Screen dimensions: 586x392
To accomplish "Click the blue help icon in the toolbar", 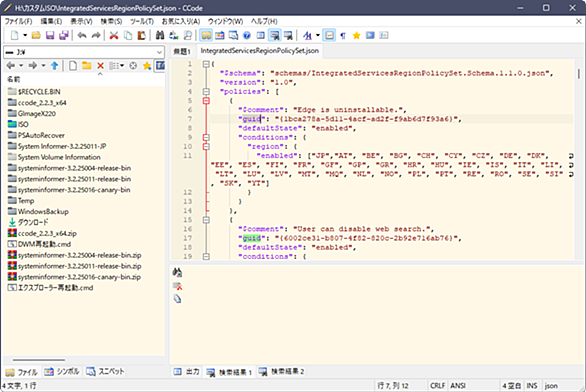I will pyautogui.click(x=247, y=36).
